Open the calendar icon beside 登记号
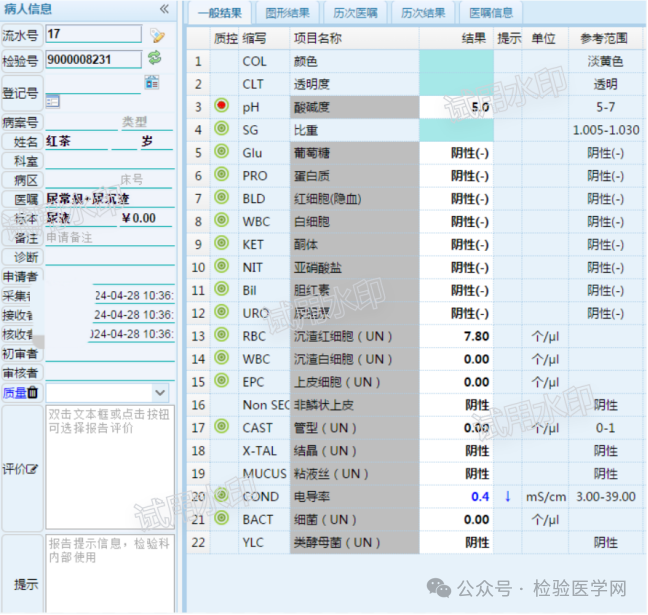Viewport: 648px width, 615px height. coord(152,82)
